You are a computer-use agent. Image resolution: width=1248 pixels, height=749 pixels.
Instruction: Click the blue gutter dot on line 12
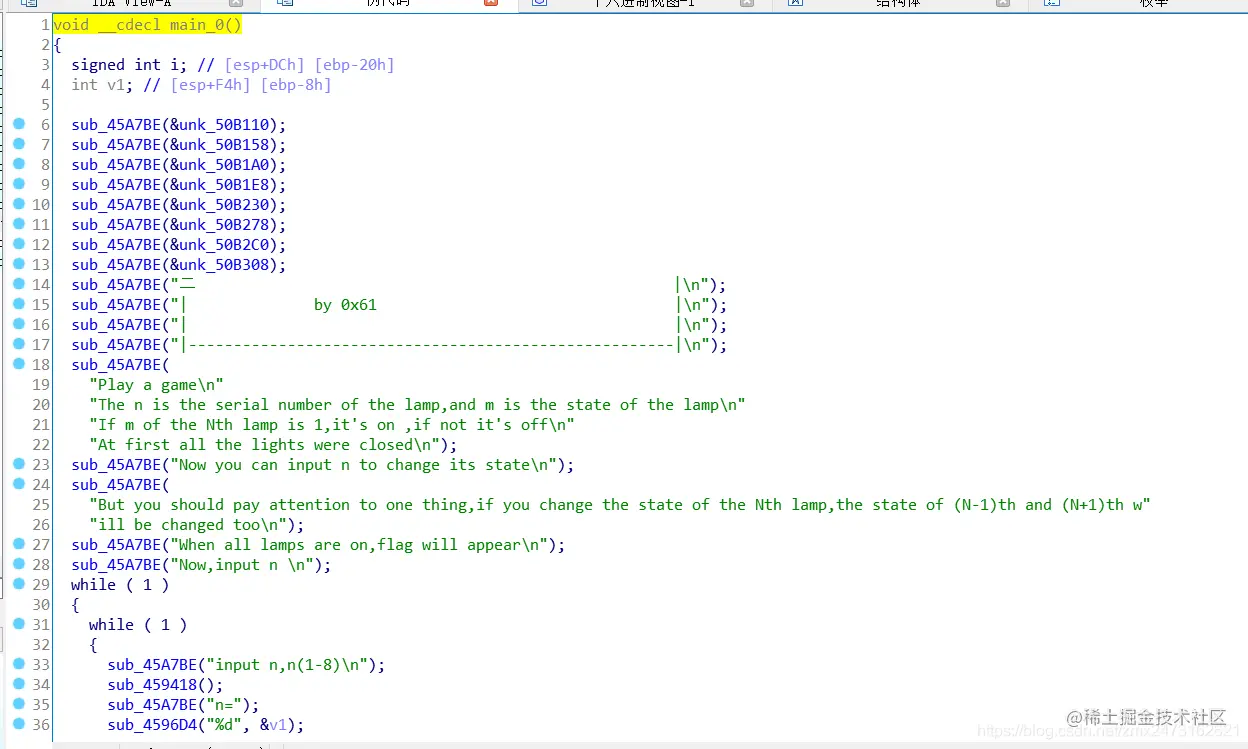point(18,244)
